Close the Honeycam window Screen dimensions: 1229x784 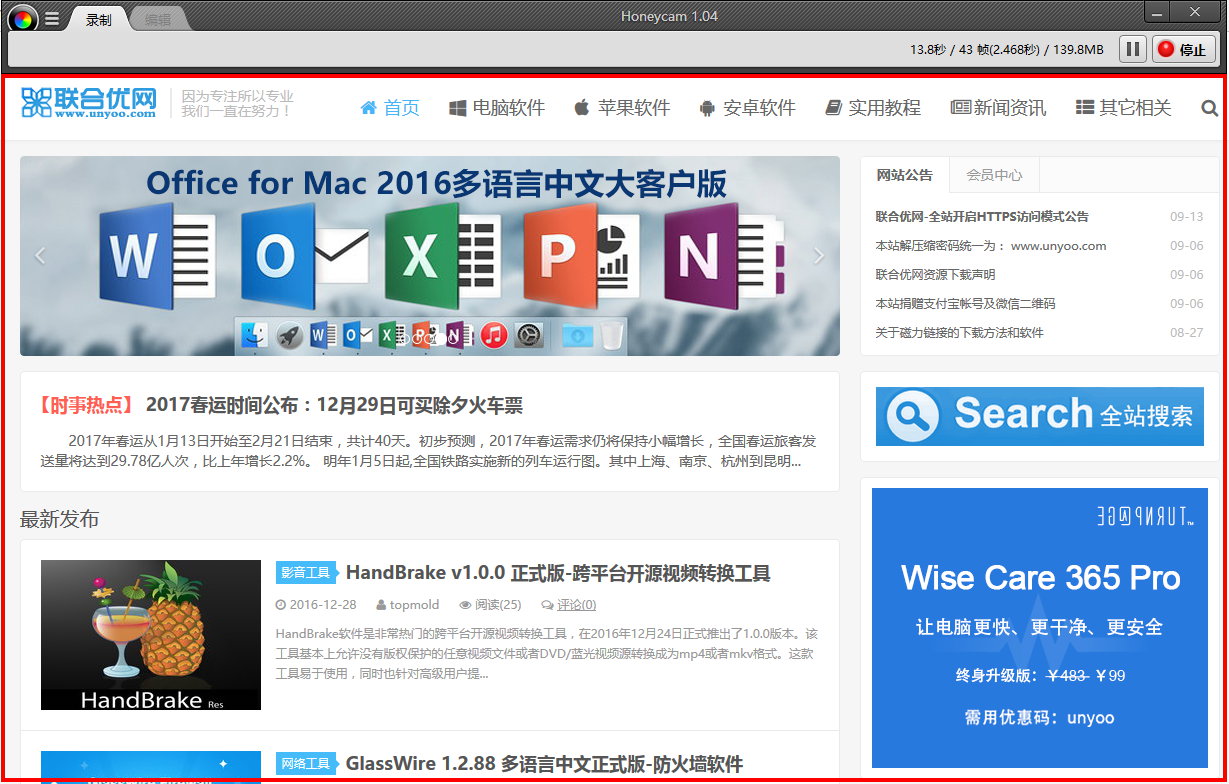[x=1196, y=12]
